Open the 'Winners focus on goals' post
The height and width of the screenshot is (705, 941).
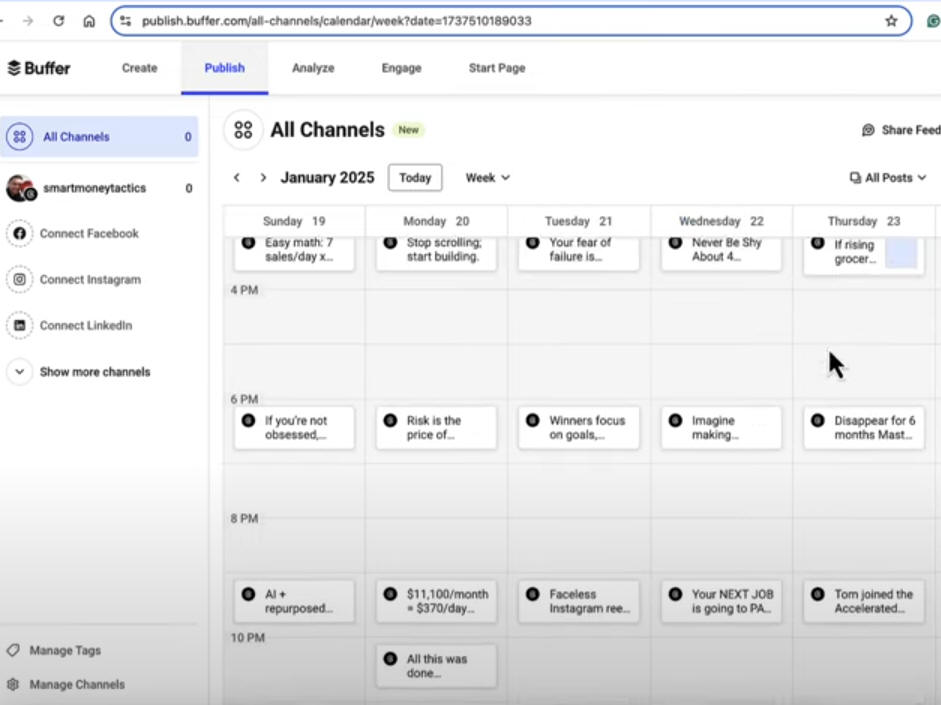(579, 428)
